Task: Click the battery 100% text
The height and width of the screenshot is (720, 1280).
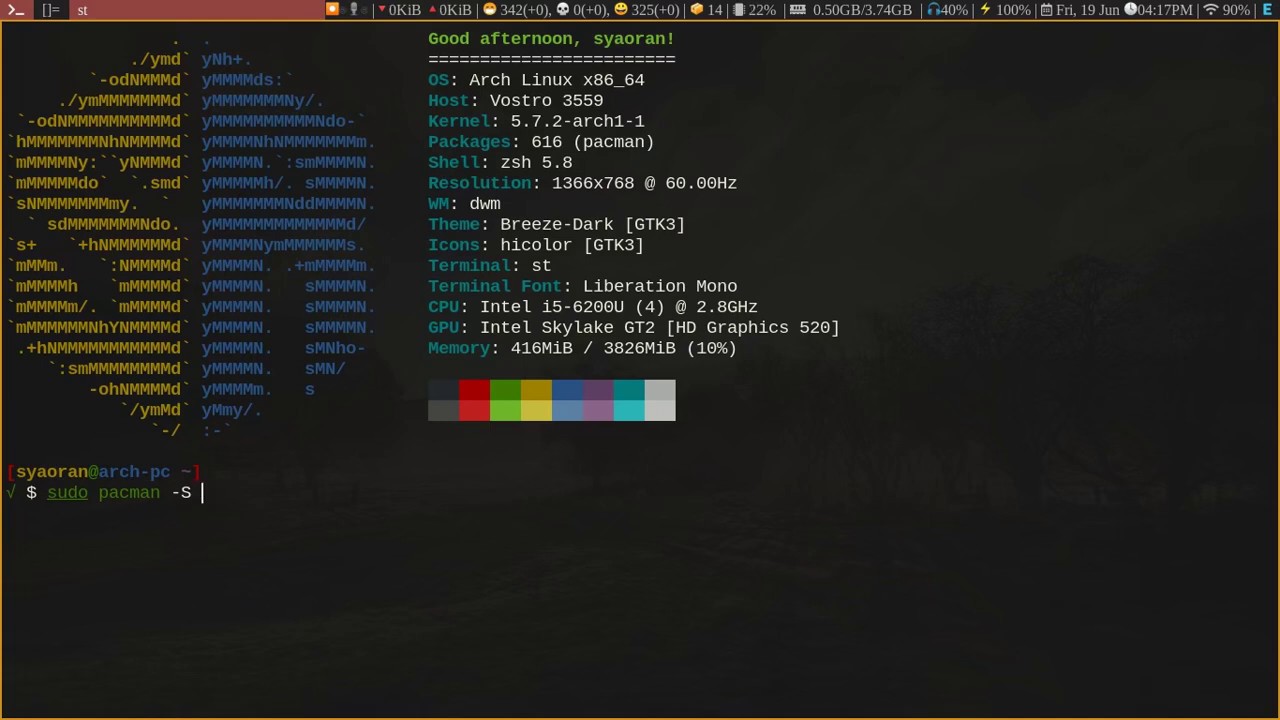Action: point(1013,10)
